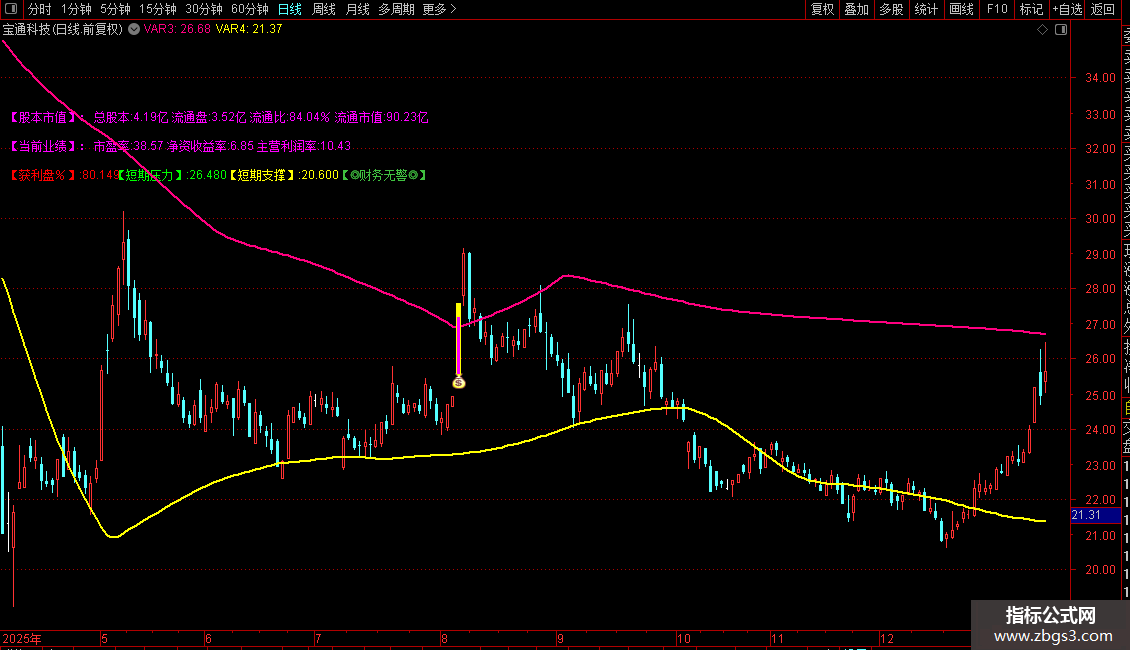Click the 复权 adjustment button
The width and height of the screenshot is (1130, 650).
pyautogui.click(x=822, y=9)
